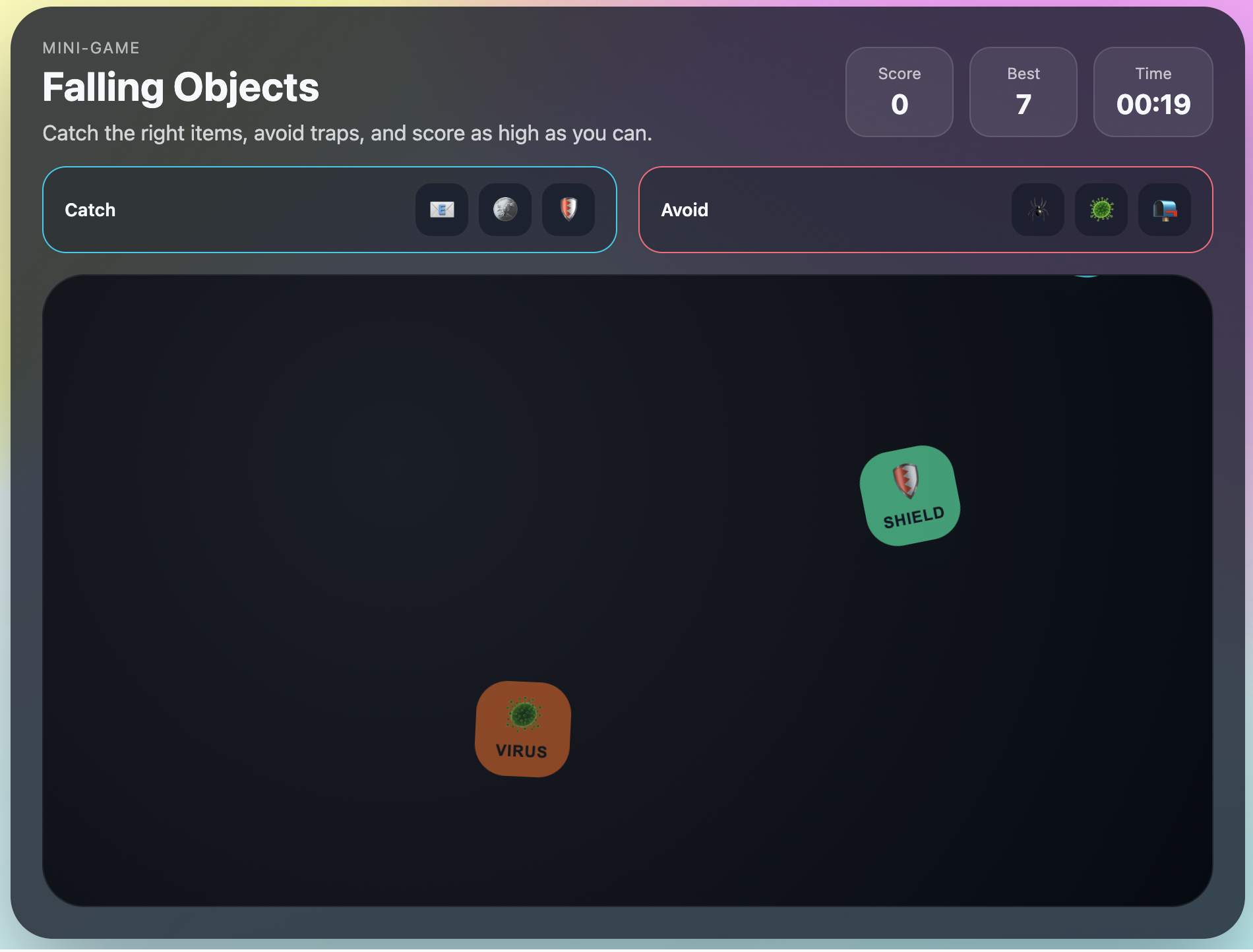Click the Avoid label

[685, 210]
